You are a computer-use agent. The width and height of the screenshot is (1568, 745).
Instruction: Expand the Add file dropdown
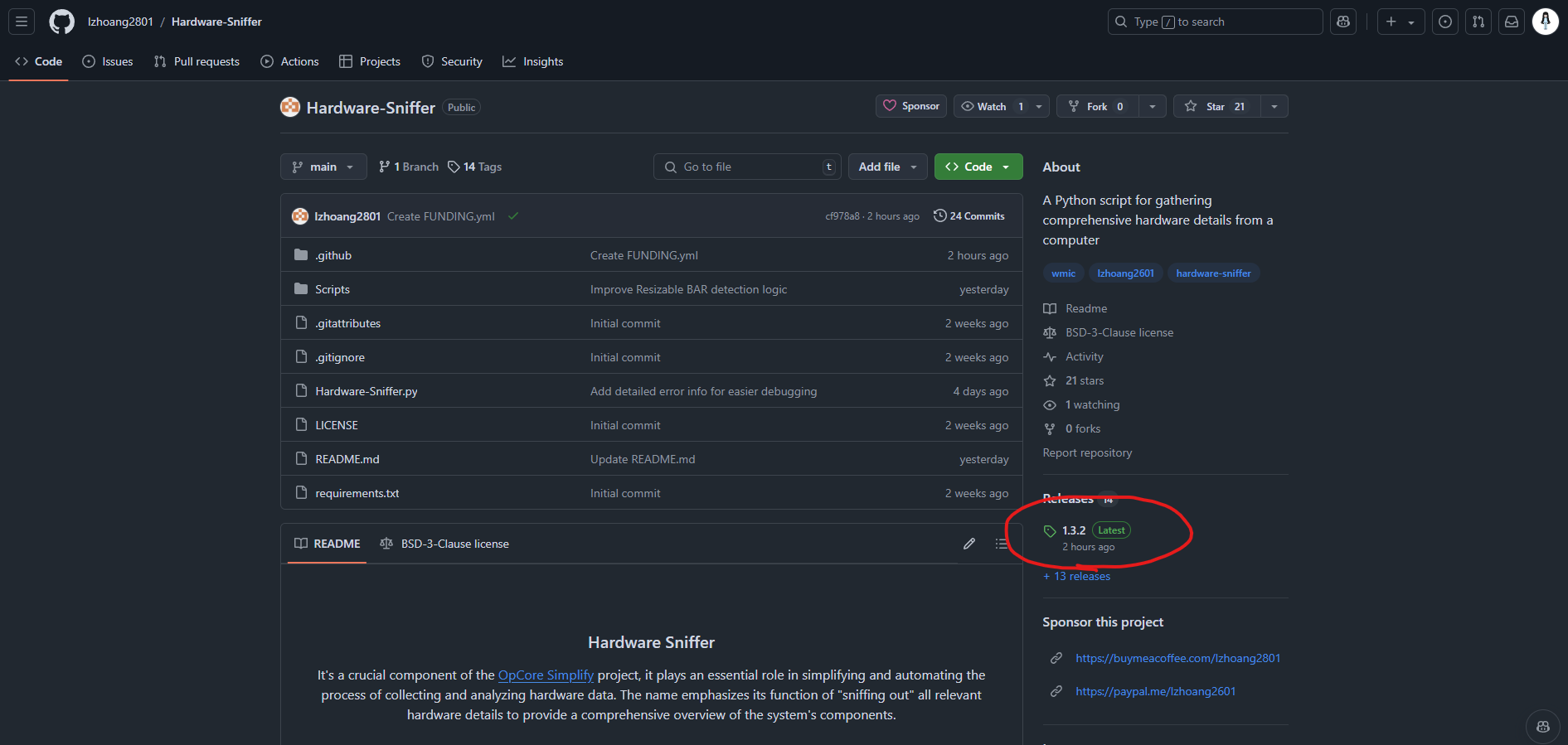coord(887,167)
